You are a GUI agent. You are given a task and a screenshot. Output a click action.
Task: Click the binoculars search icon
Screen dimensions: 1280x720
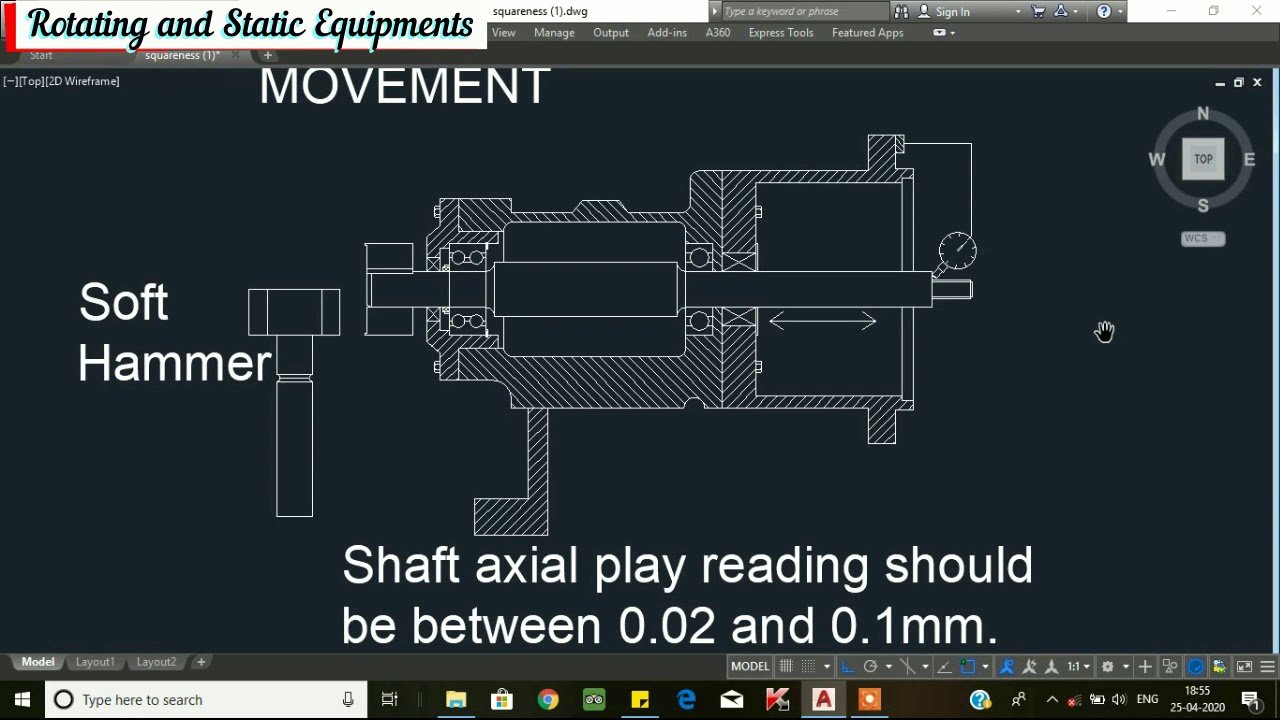click(901, 11)
